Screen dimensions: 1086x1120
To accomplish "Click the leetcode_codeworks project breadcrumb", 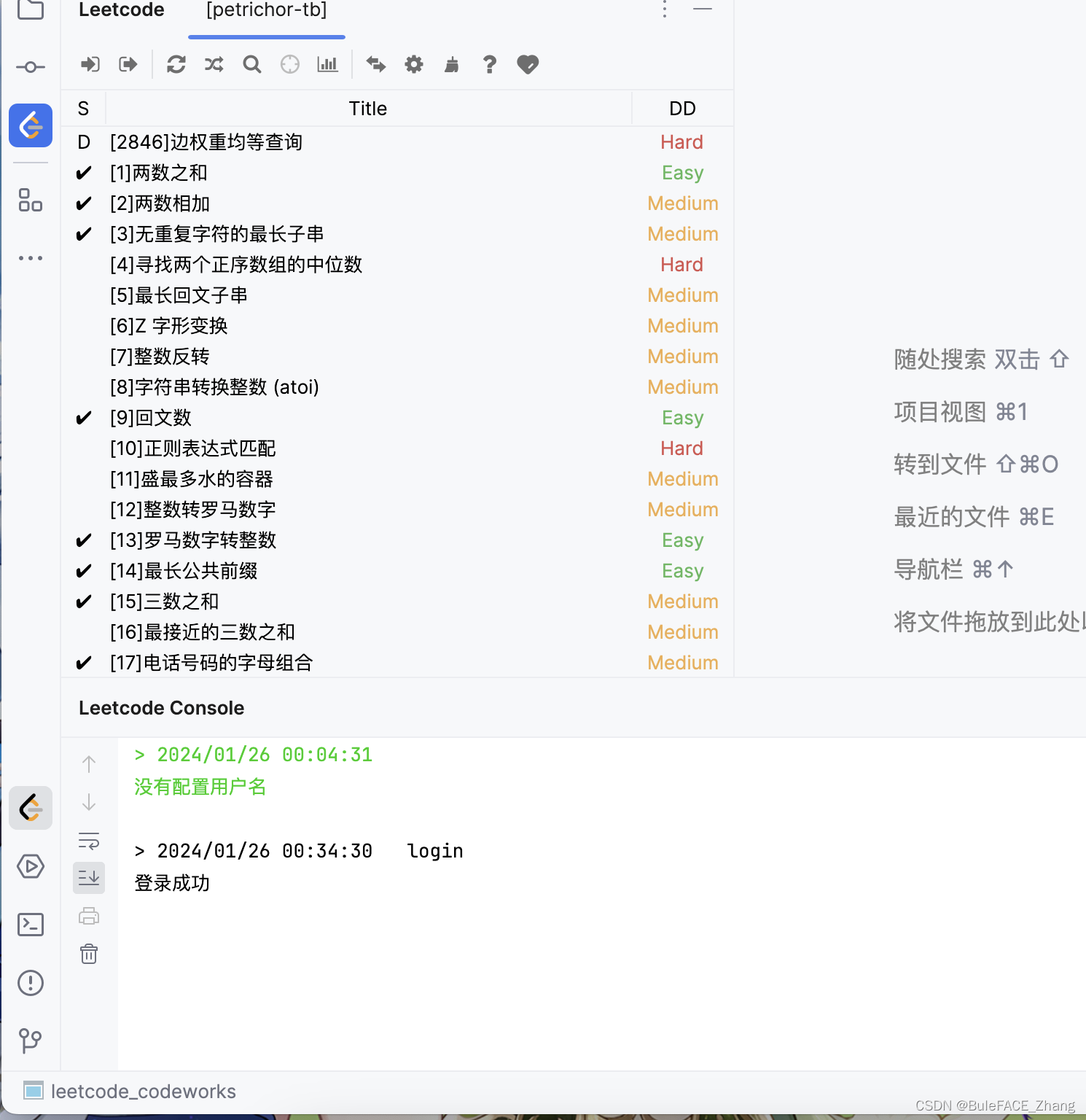I will (130, 1092).
